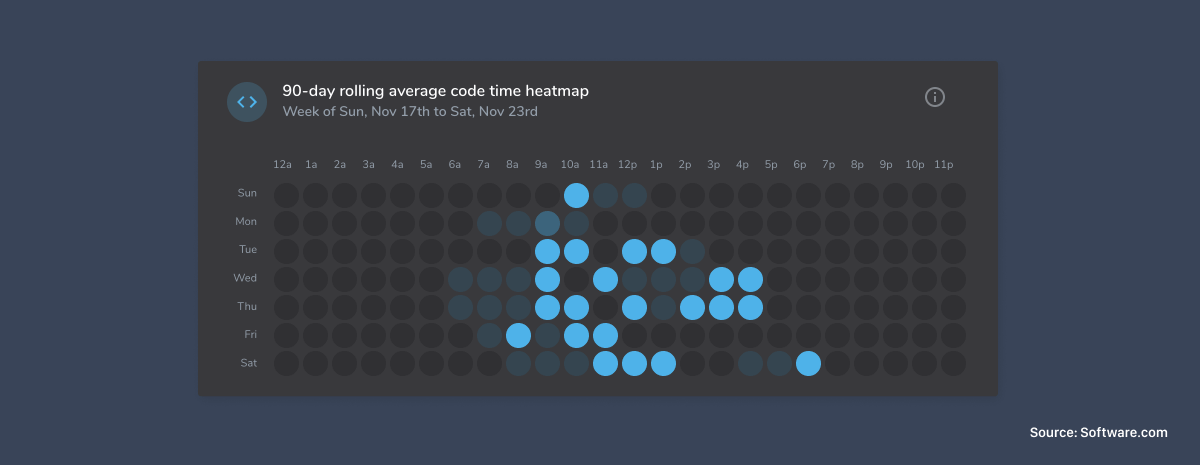Viewport: 1200px width, 465px height.
Task: Click the week date range subtitle
Action: tap(410, 112)
